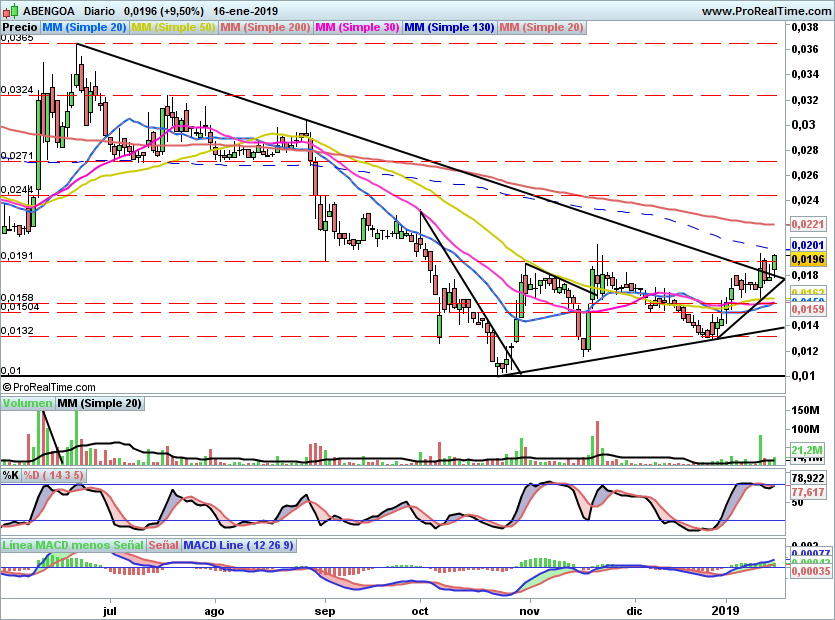
Task: Click the 0,0191 horizontal level label
Action: tap(17, 256)
